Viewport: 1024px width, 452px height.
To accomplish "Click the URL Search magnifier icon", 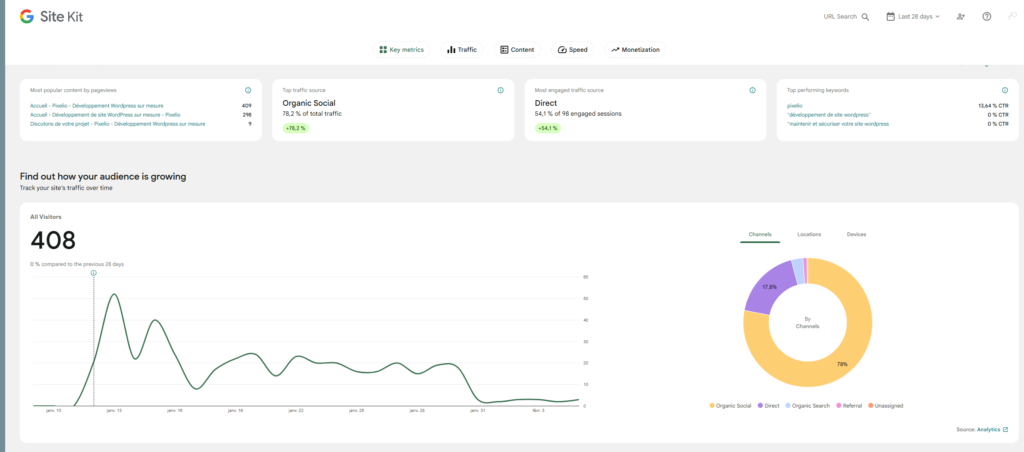I will click(x=865, y=17).
